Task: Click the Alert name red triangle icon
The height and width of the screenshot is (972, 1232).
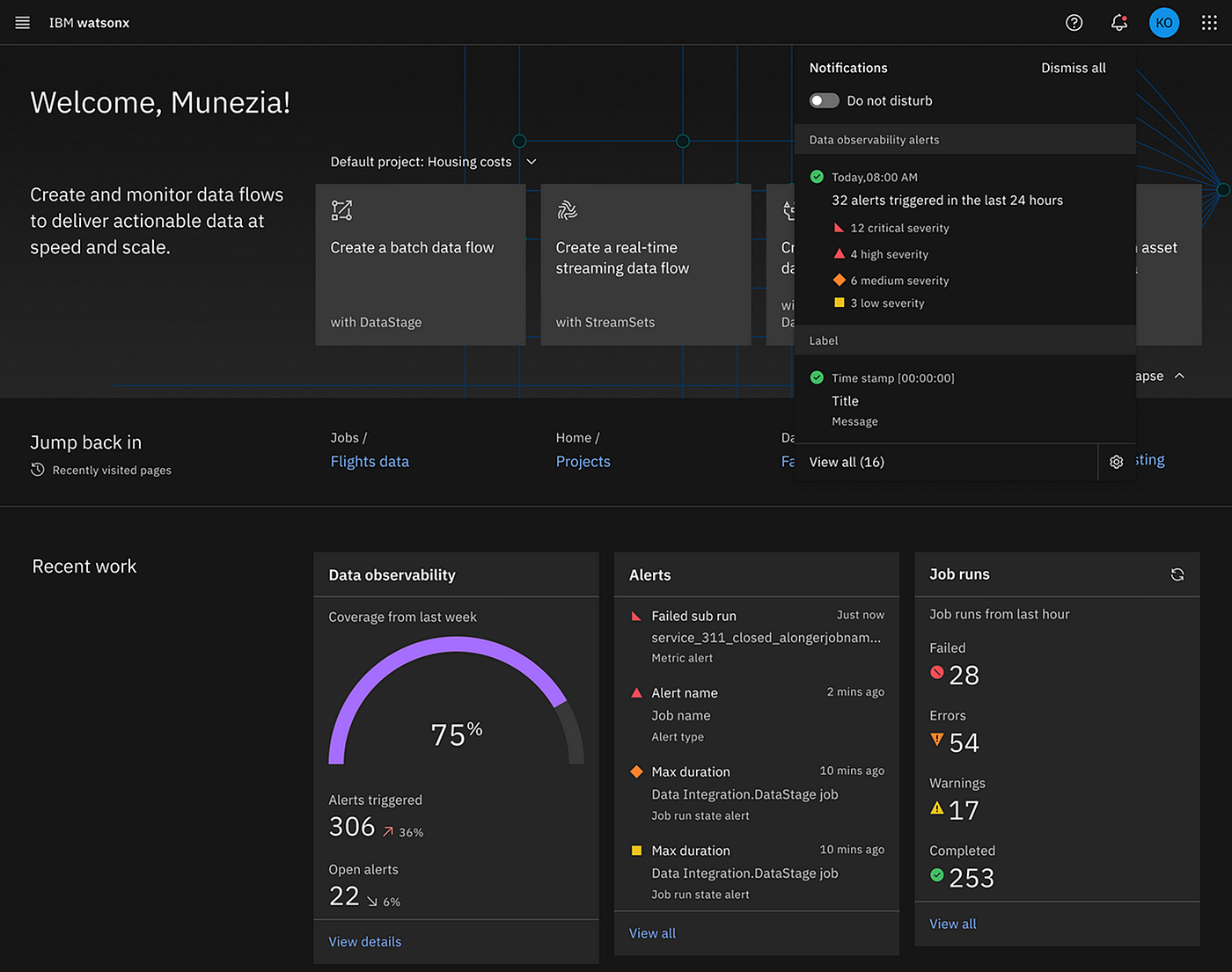Action: pyautogui.click(x=636, y=693)
